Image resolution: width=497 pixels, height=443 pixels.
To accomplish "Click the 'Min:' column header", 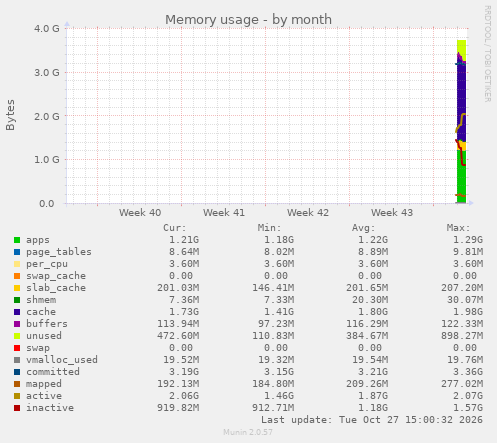I will tap(269, 228).
